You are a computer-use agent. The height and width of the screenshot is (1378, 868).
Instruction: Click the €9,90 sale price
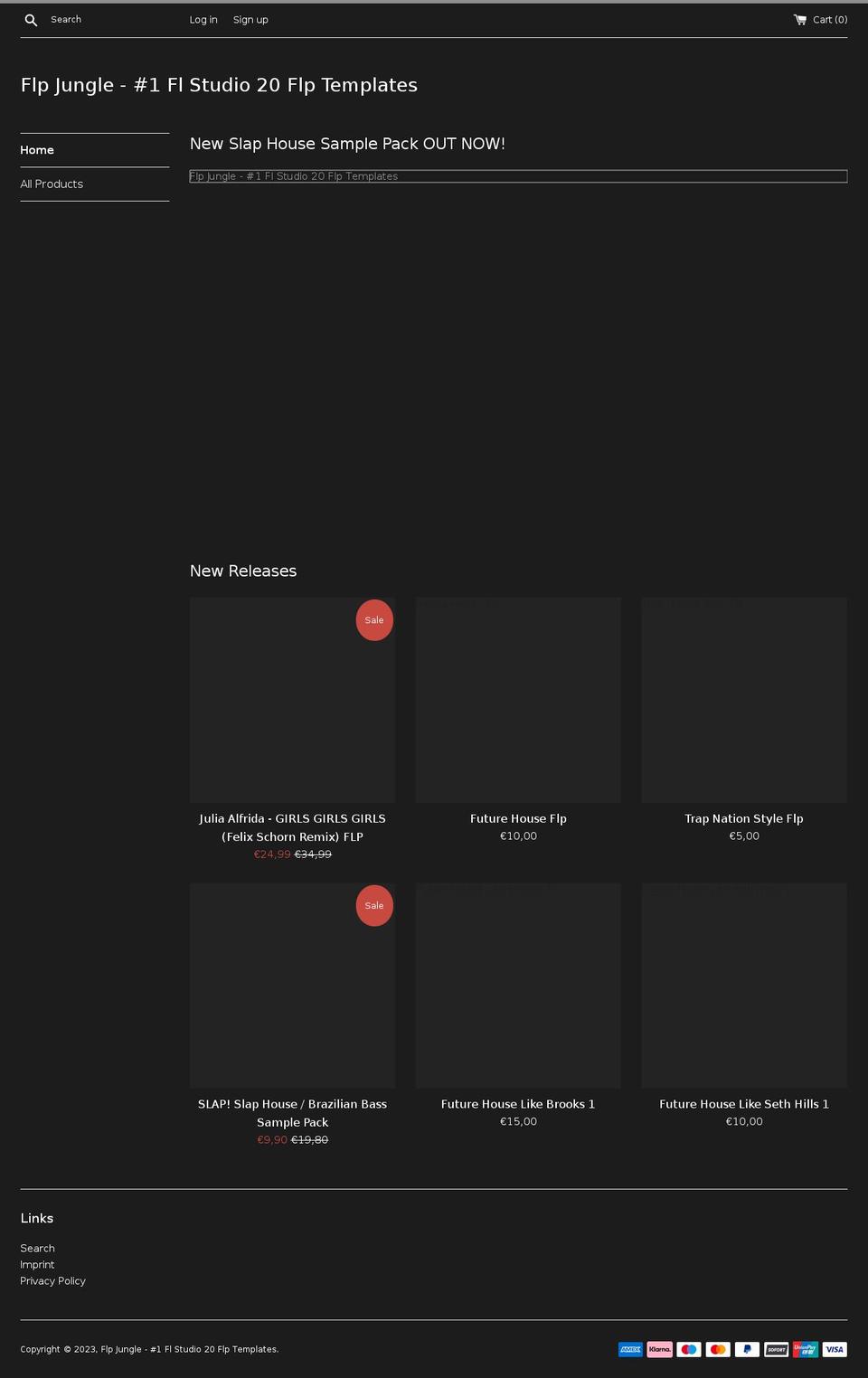click(272, 1140)
